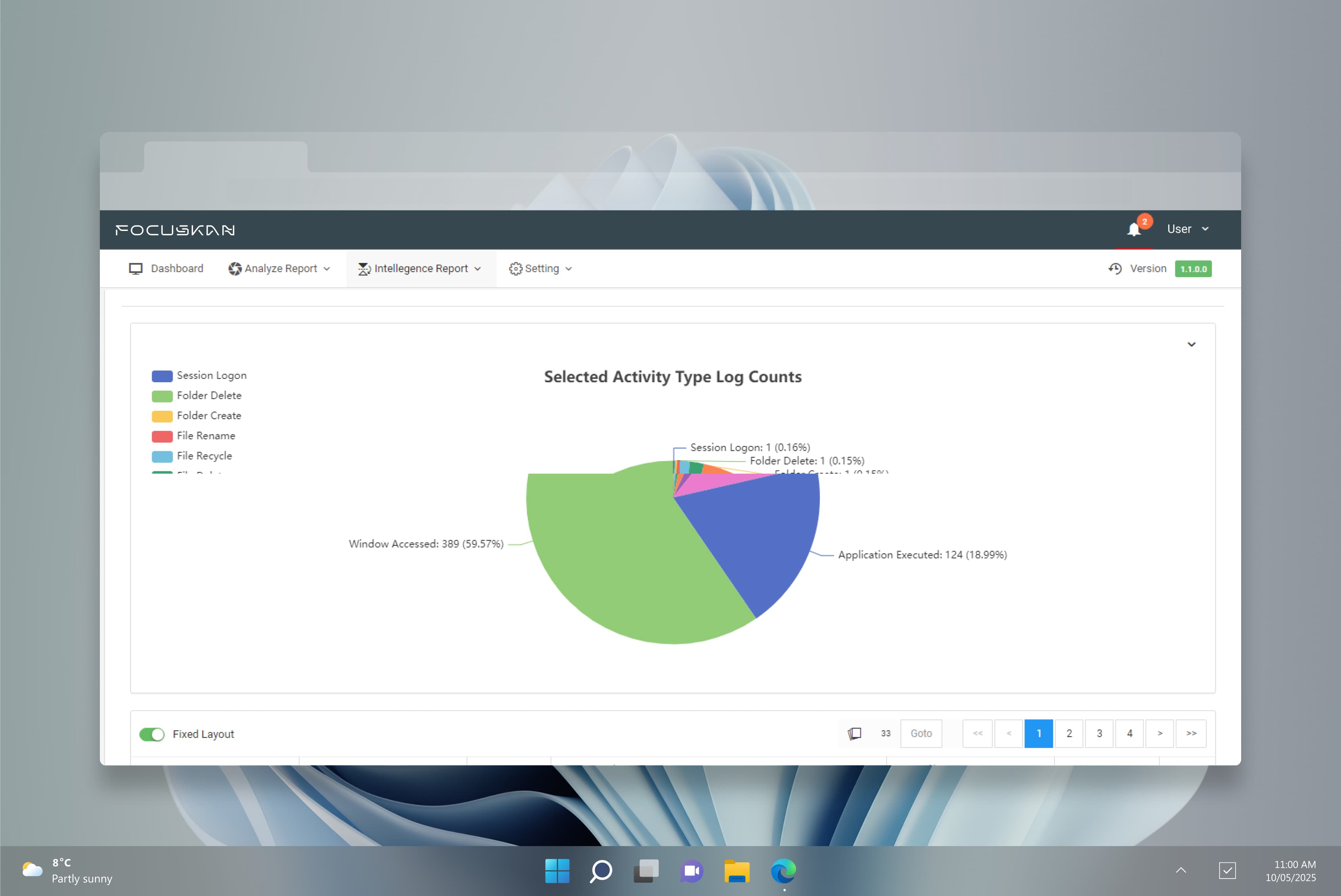Launch the Teams chat taskbar icon
This screenshot has height=896, width=1341.
click(x=692, y=871)
